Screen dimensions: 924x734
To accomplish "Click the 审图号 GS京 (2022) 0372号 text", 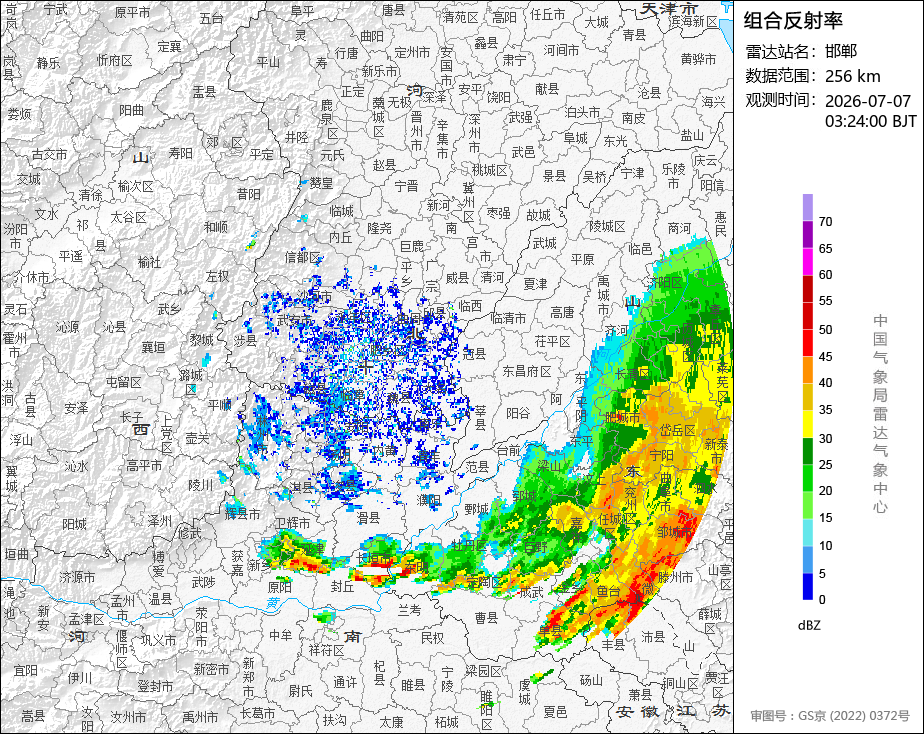I will pos(830,716).
